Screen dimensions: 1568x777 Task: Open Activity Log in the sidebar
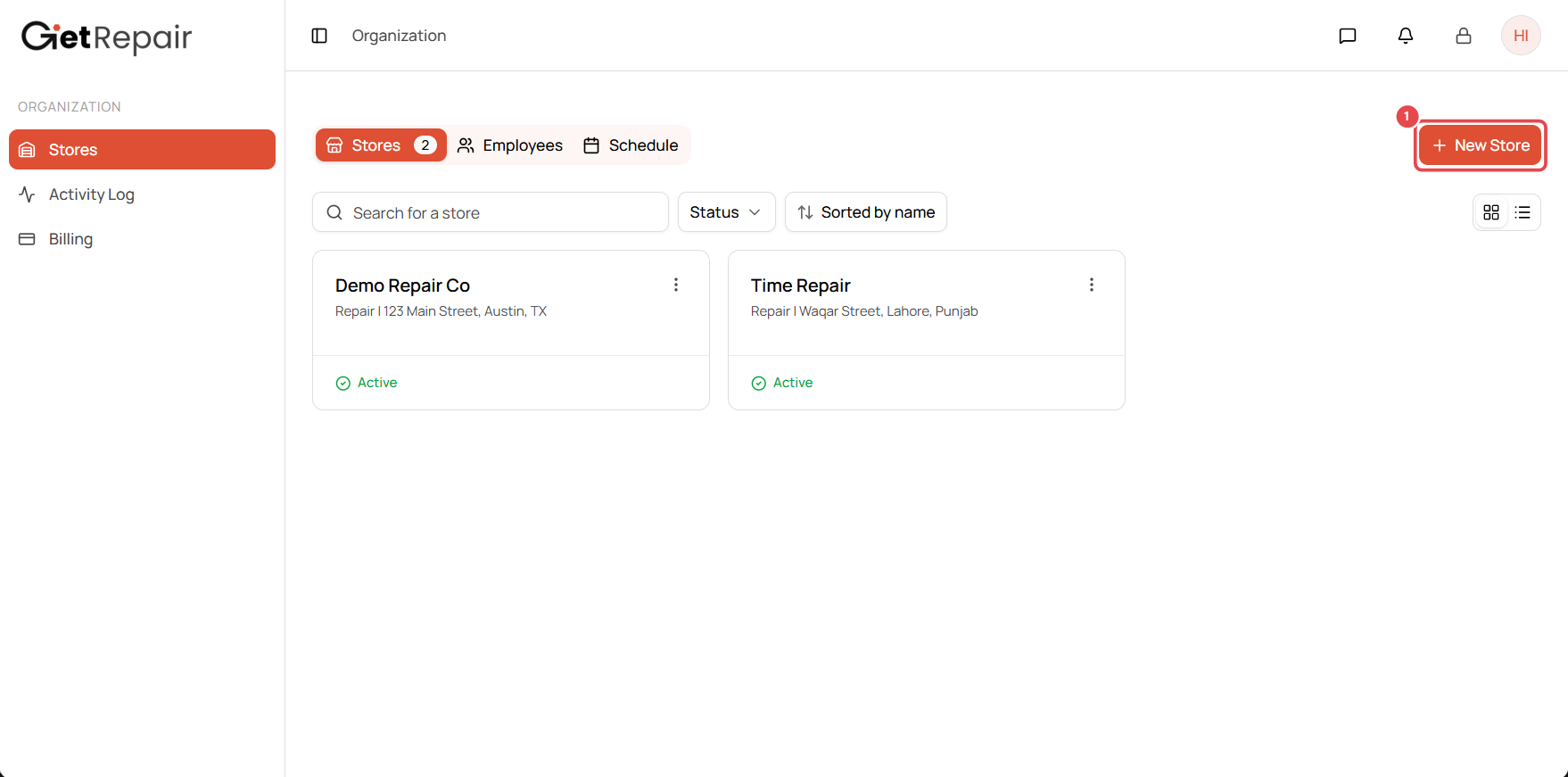[x=142, y=194]
